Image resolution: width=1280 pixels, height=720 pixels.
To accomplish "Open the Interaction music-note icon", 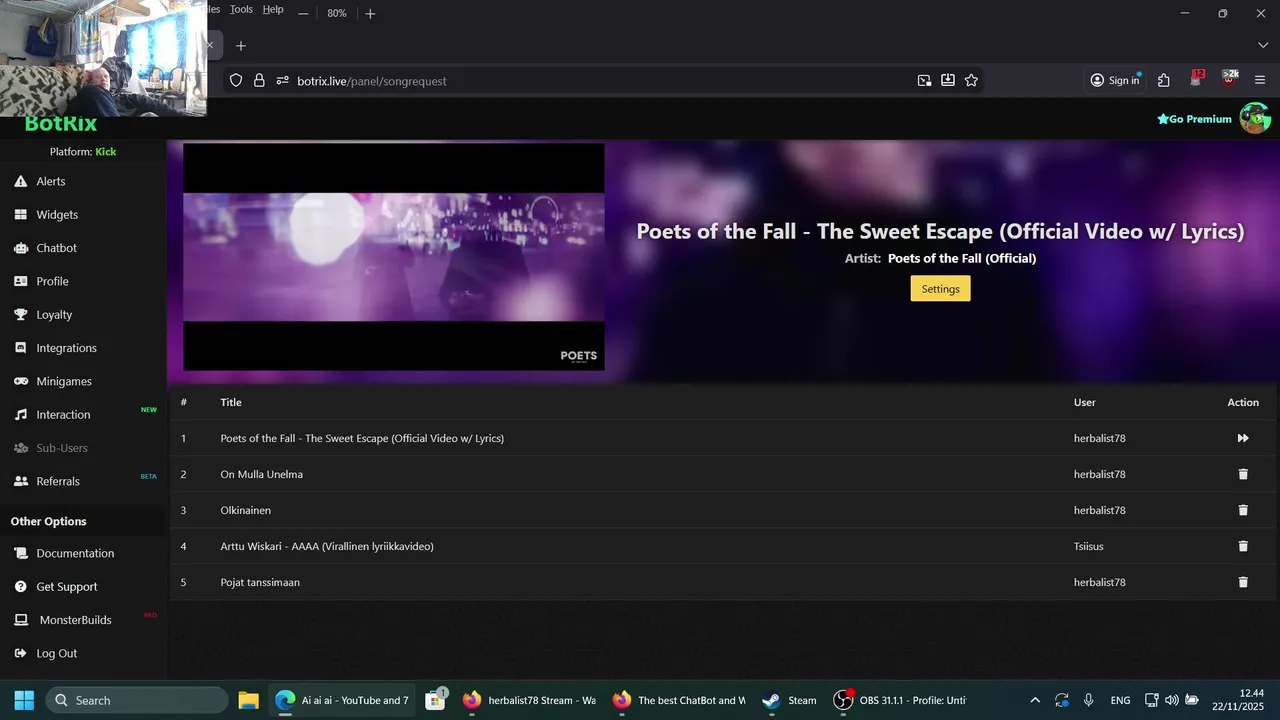I will [x=20, y=414].
